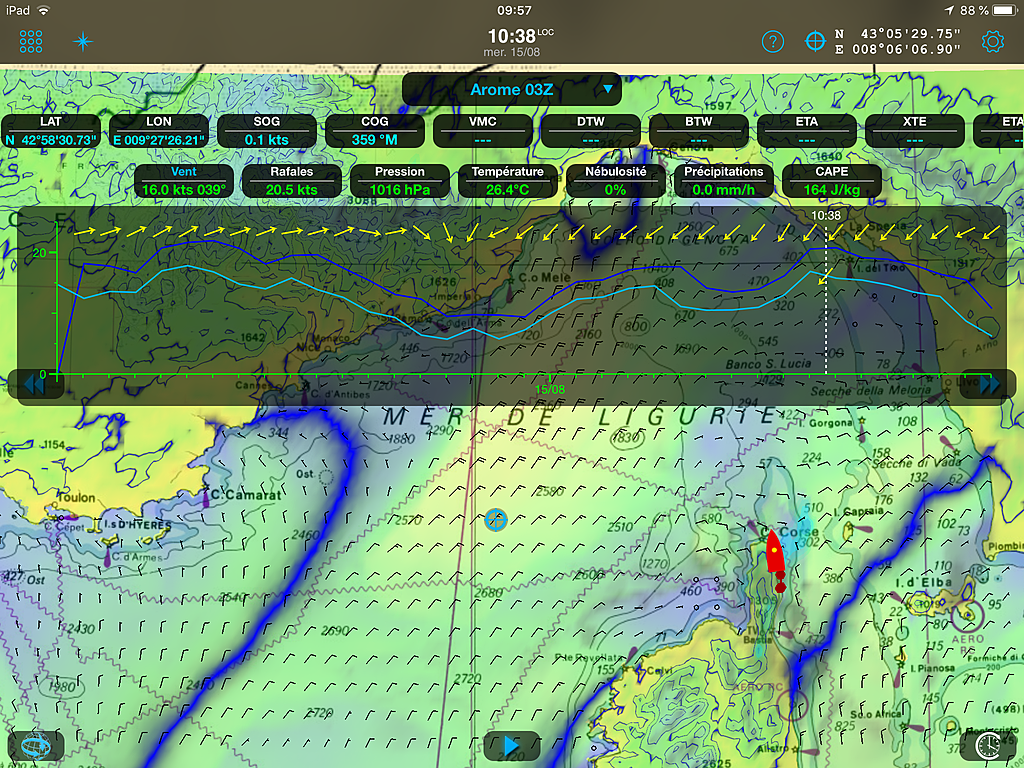1024x768 pixels.
Task: Open the Arome 03Z model dropdown
Action: coord(511,89)
